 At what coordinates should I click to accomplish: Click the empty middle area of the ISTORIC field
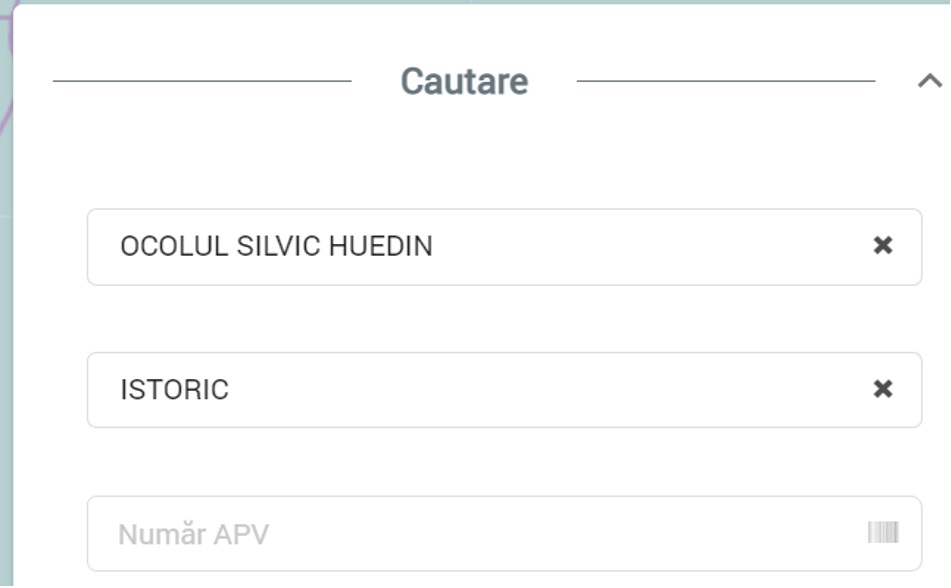[546, 390]
